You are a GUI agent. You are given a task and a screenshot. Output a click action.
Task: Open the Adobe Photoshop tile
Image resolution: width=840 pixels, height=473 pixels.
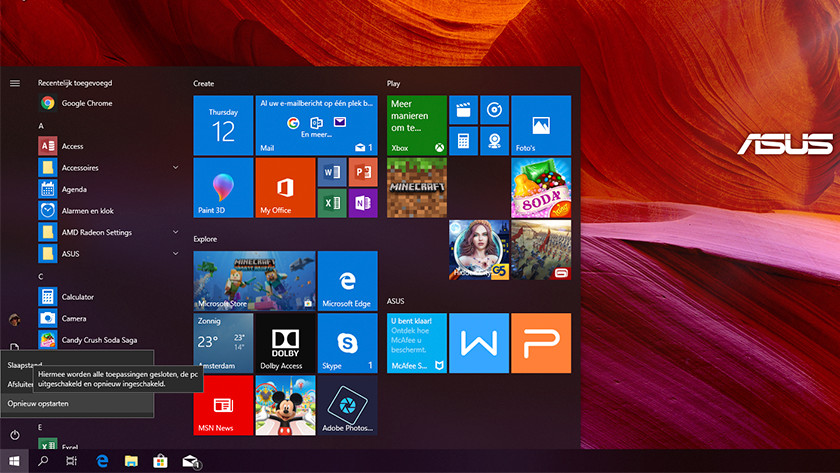point(347,405)
